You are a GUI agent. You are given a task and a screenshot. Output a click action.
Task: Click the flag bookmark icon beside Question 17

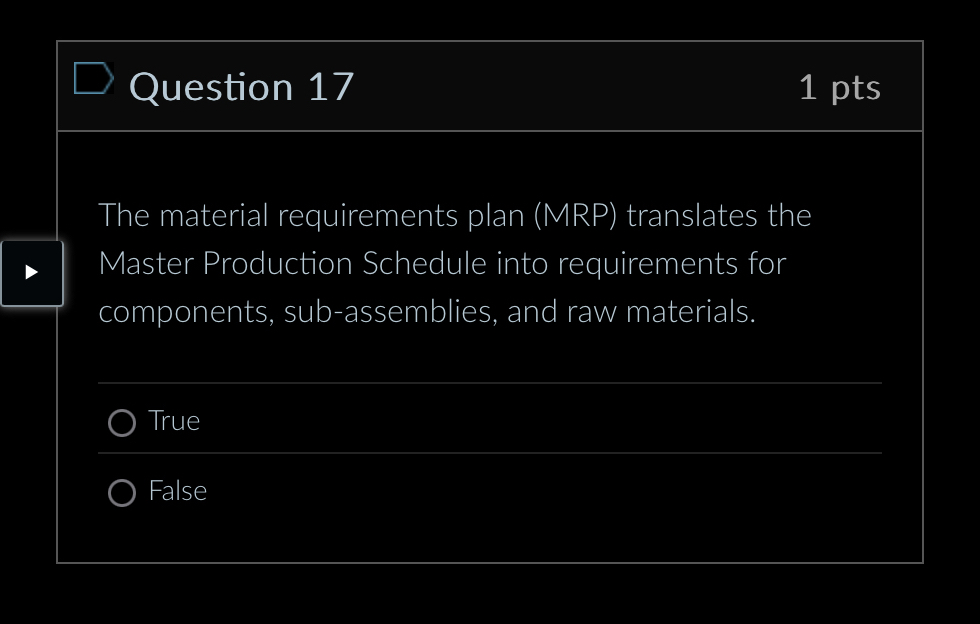(x=93, y=78)
